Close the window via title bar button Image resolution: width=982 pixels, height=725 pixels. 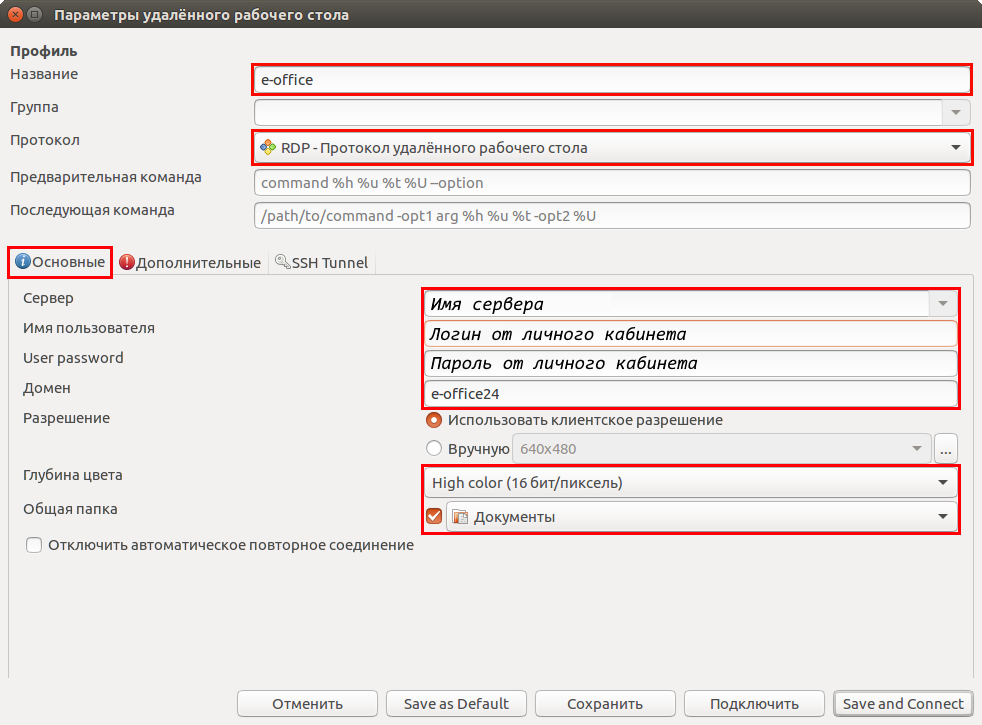tap(13, 15)
